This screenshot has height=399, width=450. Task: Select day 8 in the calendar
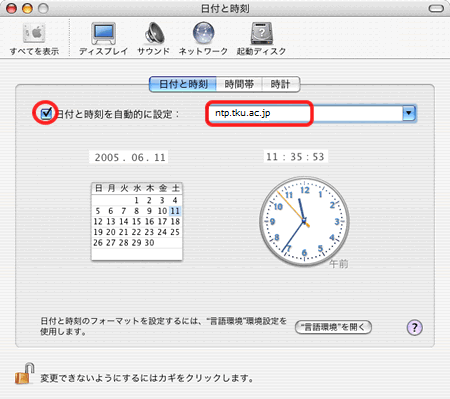(136, 211)
